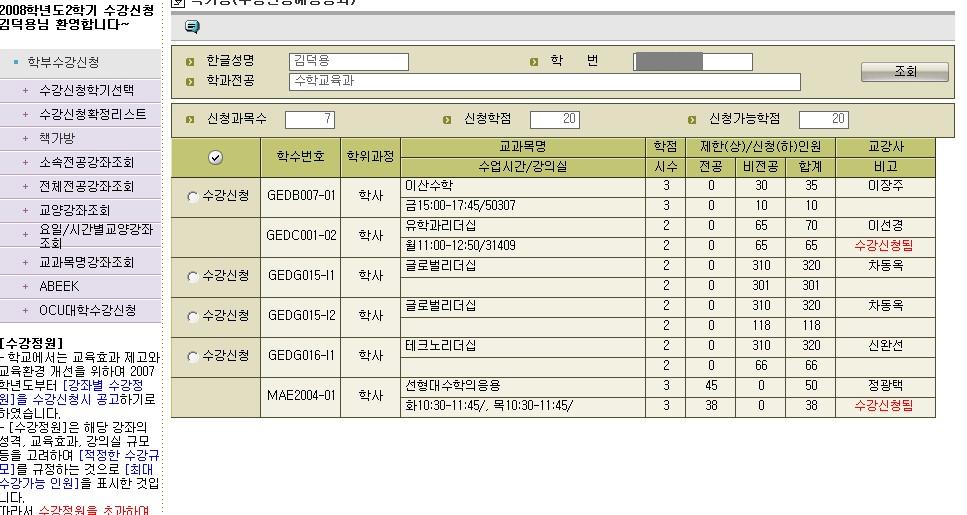Click course name 유학과리더십
The image size is (967, 515).
point(440,226)
